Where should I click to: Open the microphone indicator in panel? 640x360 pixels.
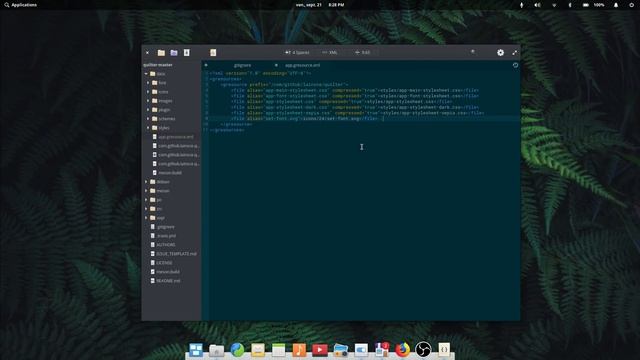coord(521,5)
